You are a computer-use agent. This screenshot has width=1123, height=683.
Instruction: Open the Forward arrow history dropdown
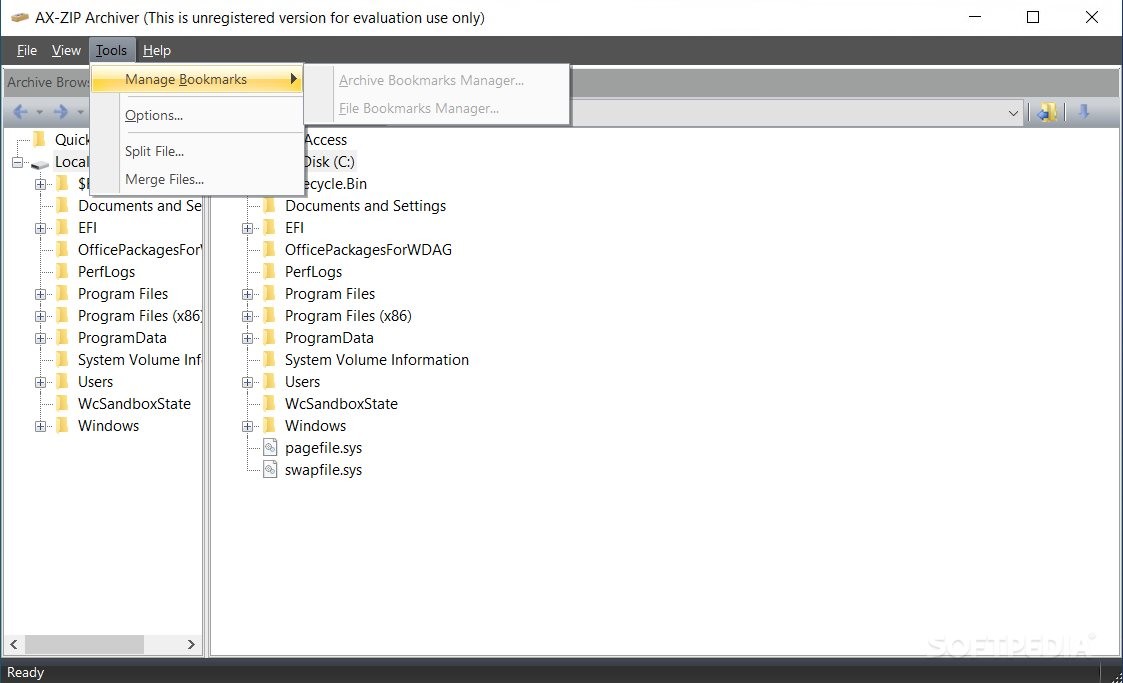tap(80, 112)
